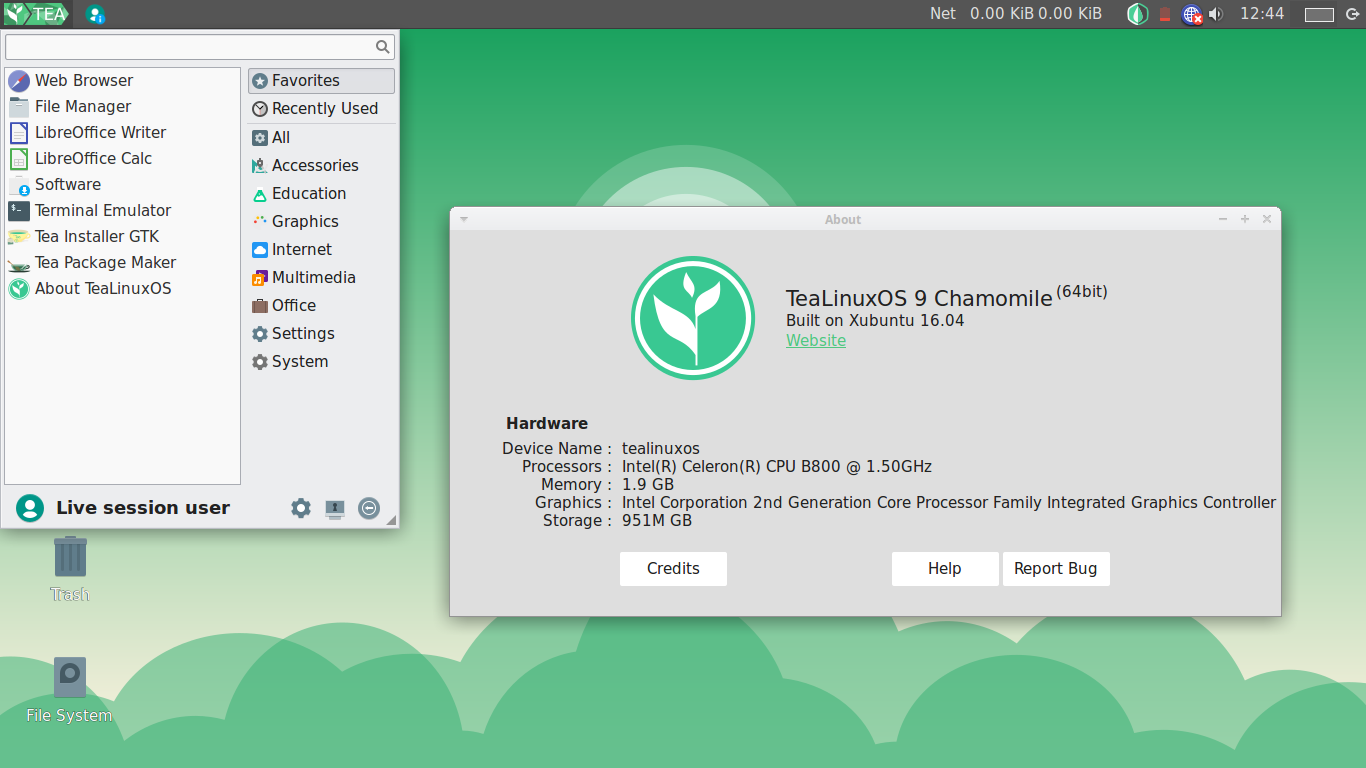The image size is (1366, 768).
Task: Open the Internet category
Action: [x=321, y=250]
